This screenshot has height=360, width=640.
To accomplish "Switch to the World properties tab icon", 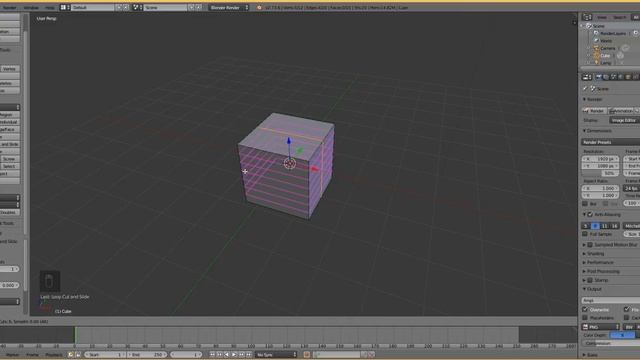I will click(621, 77).
